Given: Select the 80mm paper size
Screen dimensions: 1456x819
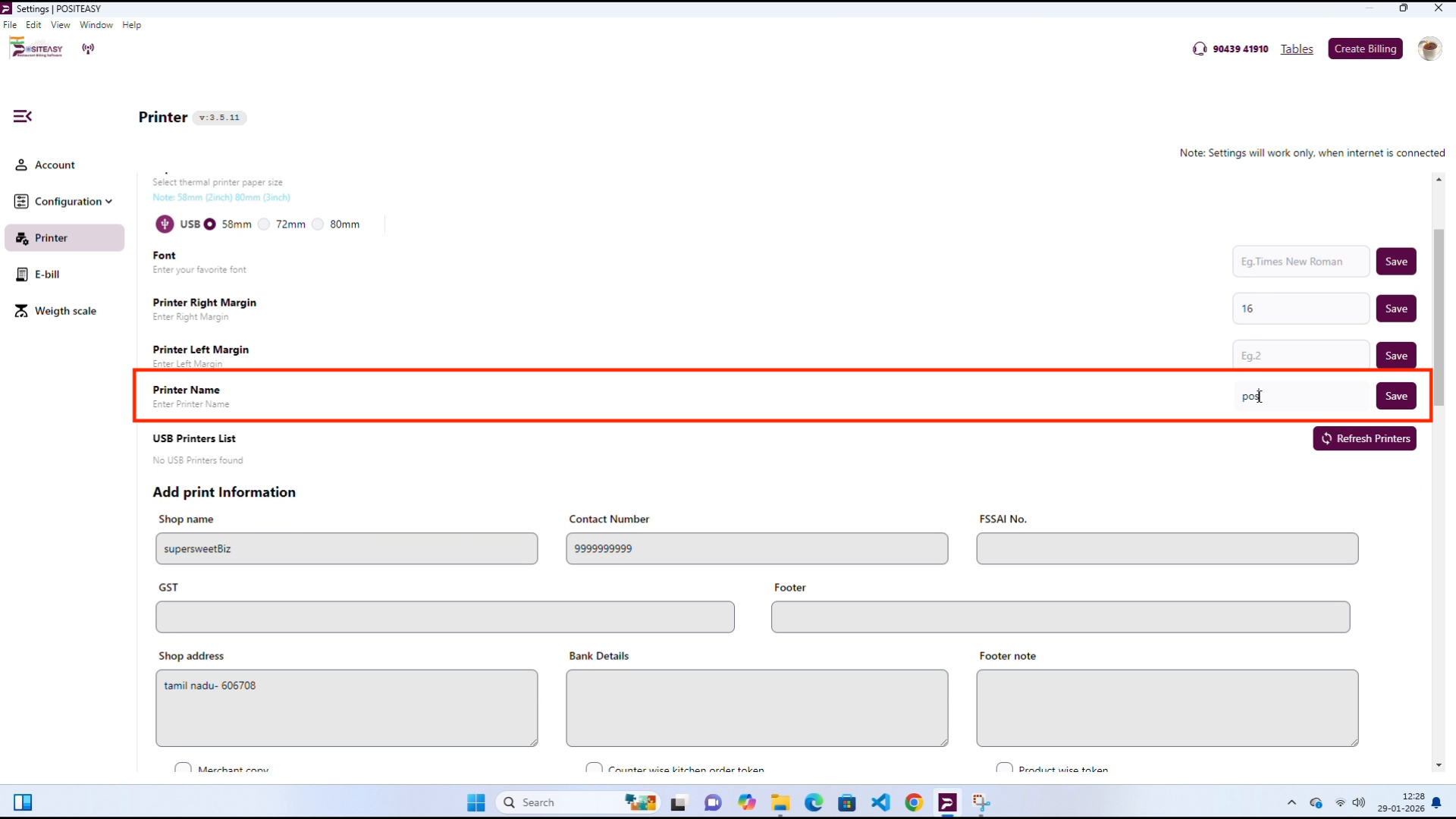Looking at the screenshot, I should pos(318,224).
